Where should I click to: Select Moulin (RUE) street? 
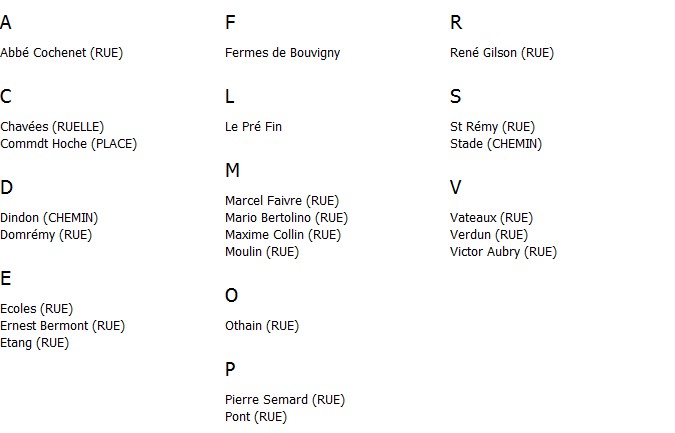pos(262,252)
